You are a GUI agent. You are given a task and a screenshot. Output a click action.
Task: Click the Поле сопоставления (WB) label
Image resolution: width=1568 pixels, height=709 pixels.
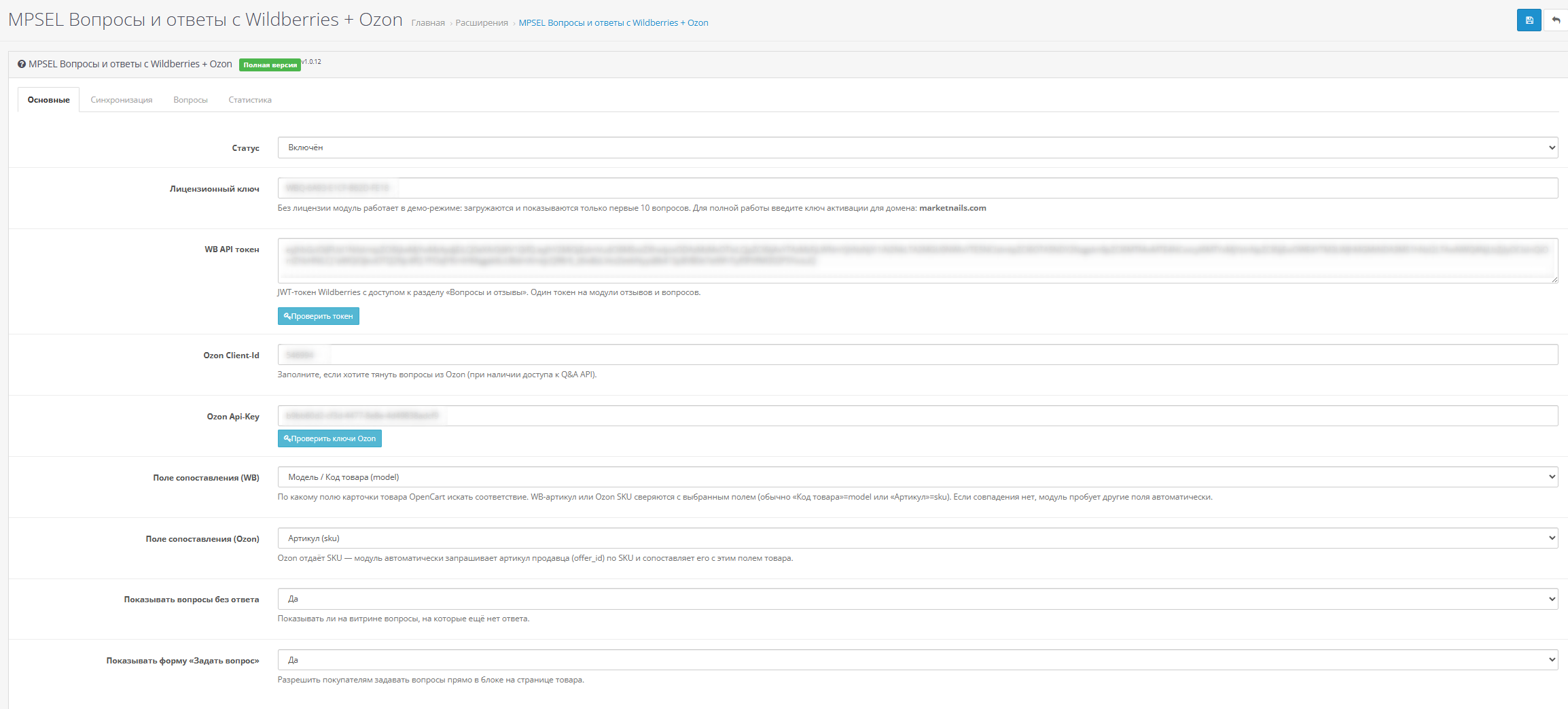coord(206,478)
